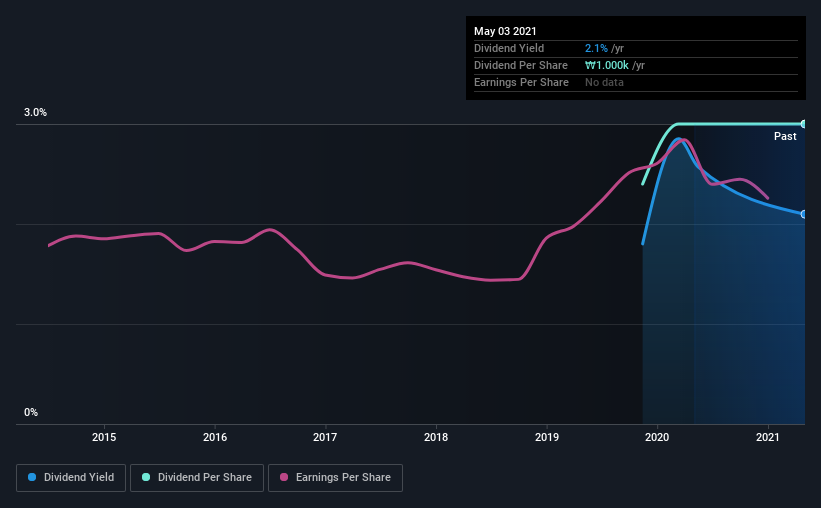Select the 2021 label on the x-axis
Image resolution: width=821 pixels, height=508 pixels.
point(768,437)
